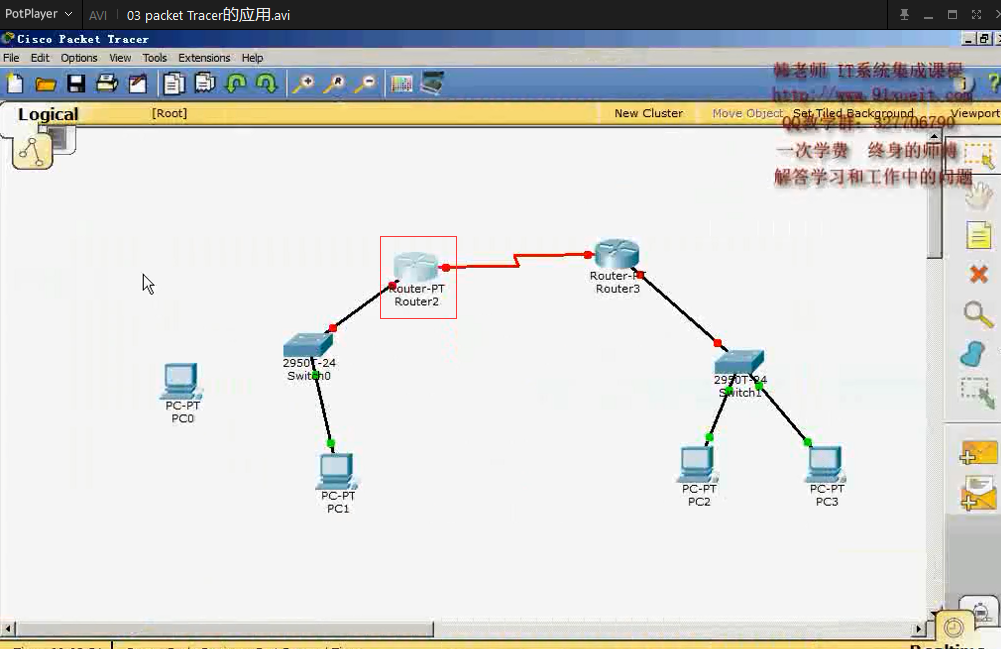Screen dimensions: 1001x649
Task: Click the vertical scrollbar up arrow
Action: (x=935, y=136)
